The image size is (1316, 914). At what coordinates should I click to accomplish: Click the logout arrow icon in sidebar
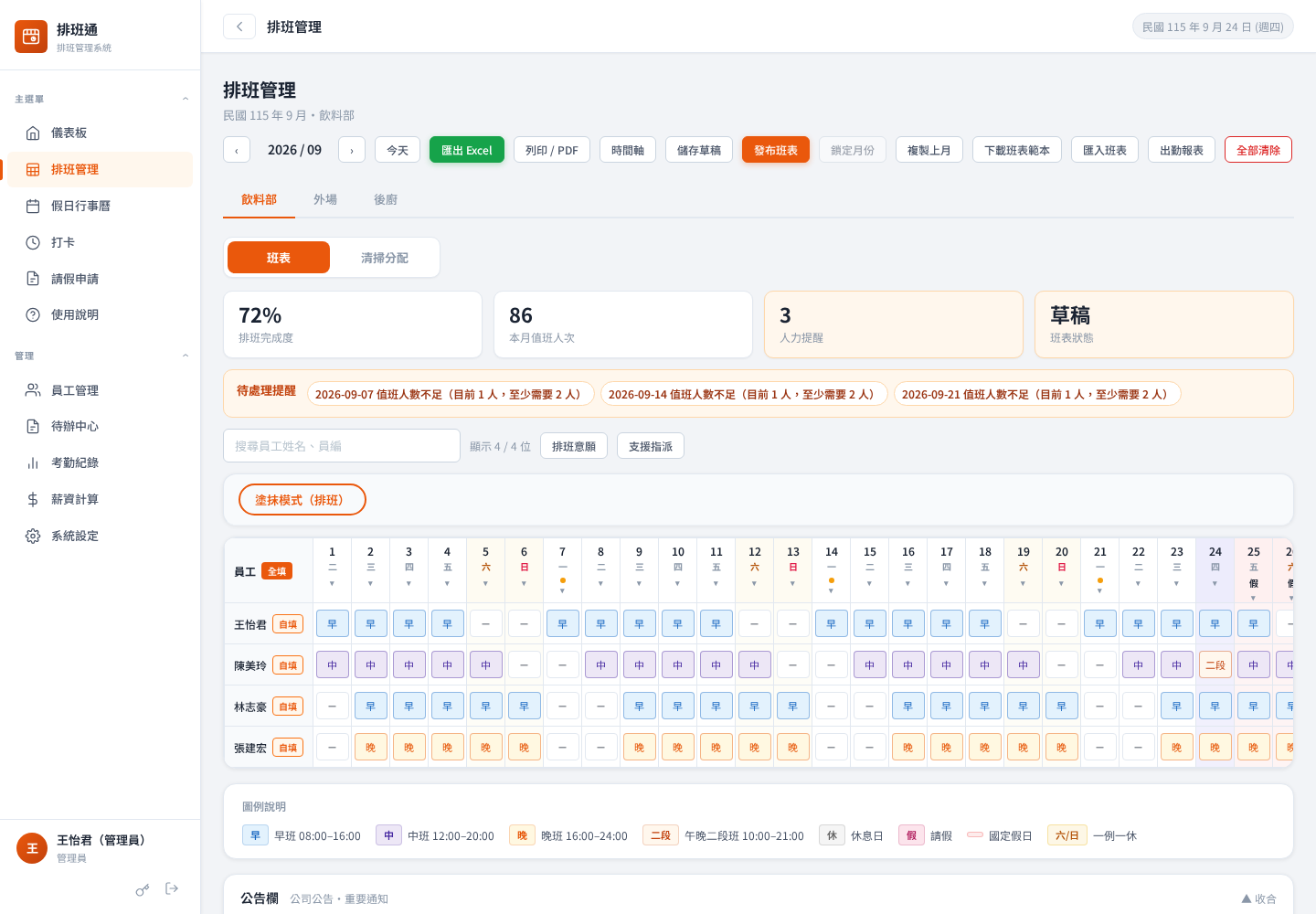click(172, 888)
